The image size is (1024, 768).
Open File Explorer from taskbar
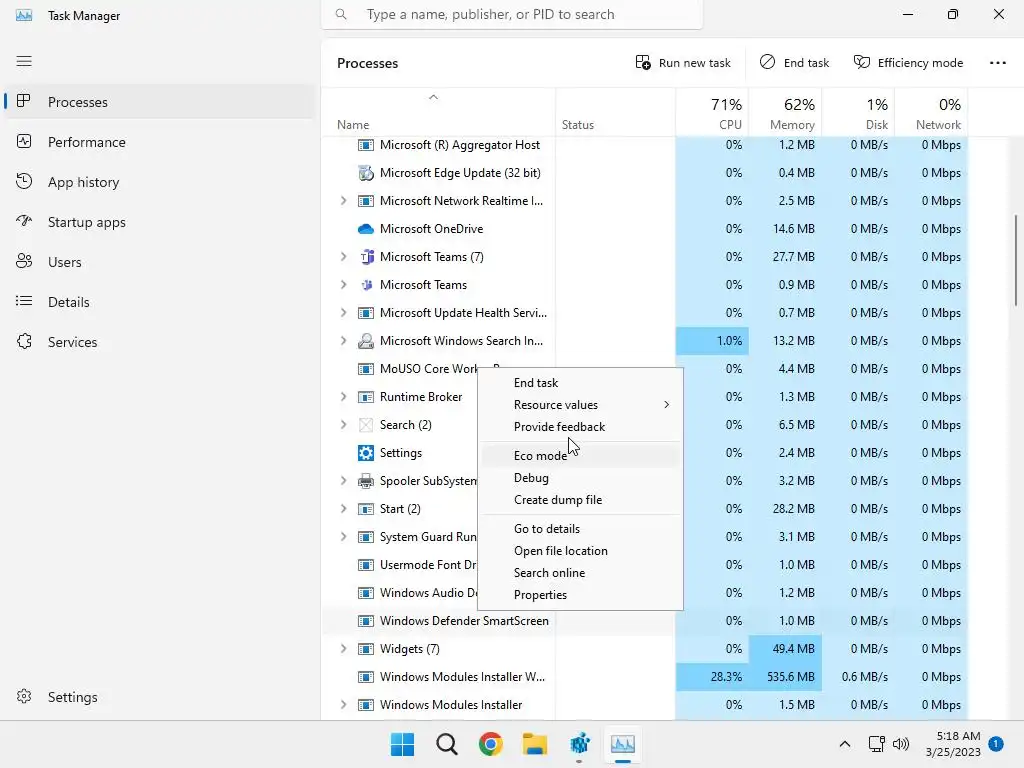point(535,744)
